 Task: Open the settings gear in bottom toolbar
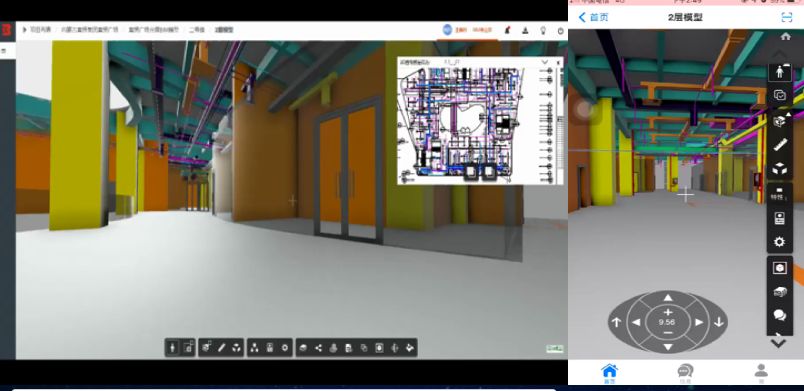[285, 348]
